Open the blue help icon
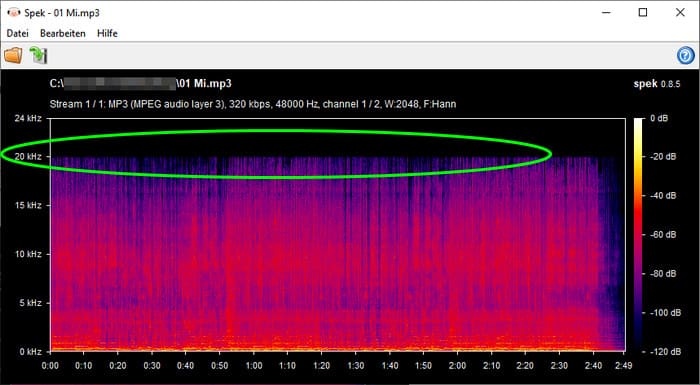700x385 pixels. click(x=686, y=56)
